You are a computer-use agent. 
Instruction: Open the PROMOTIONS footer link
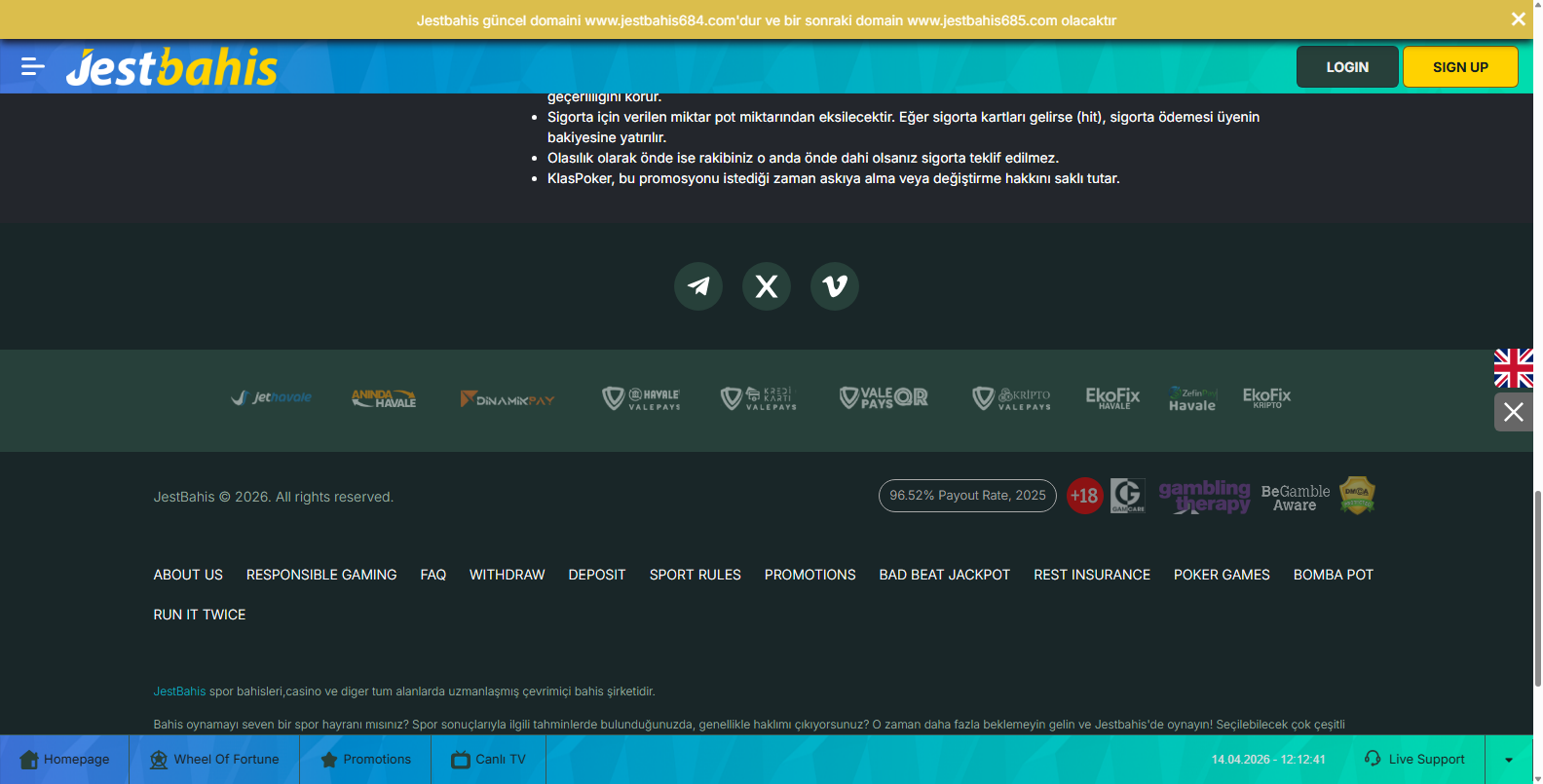tap(810, 575)
